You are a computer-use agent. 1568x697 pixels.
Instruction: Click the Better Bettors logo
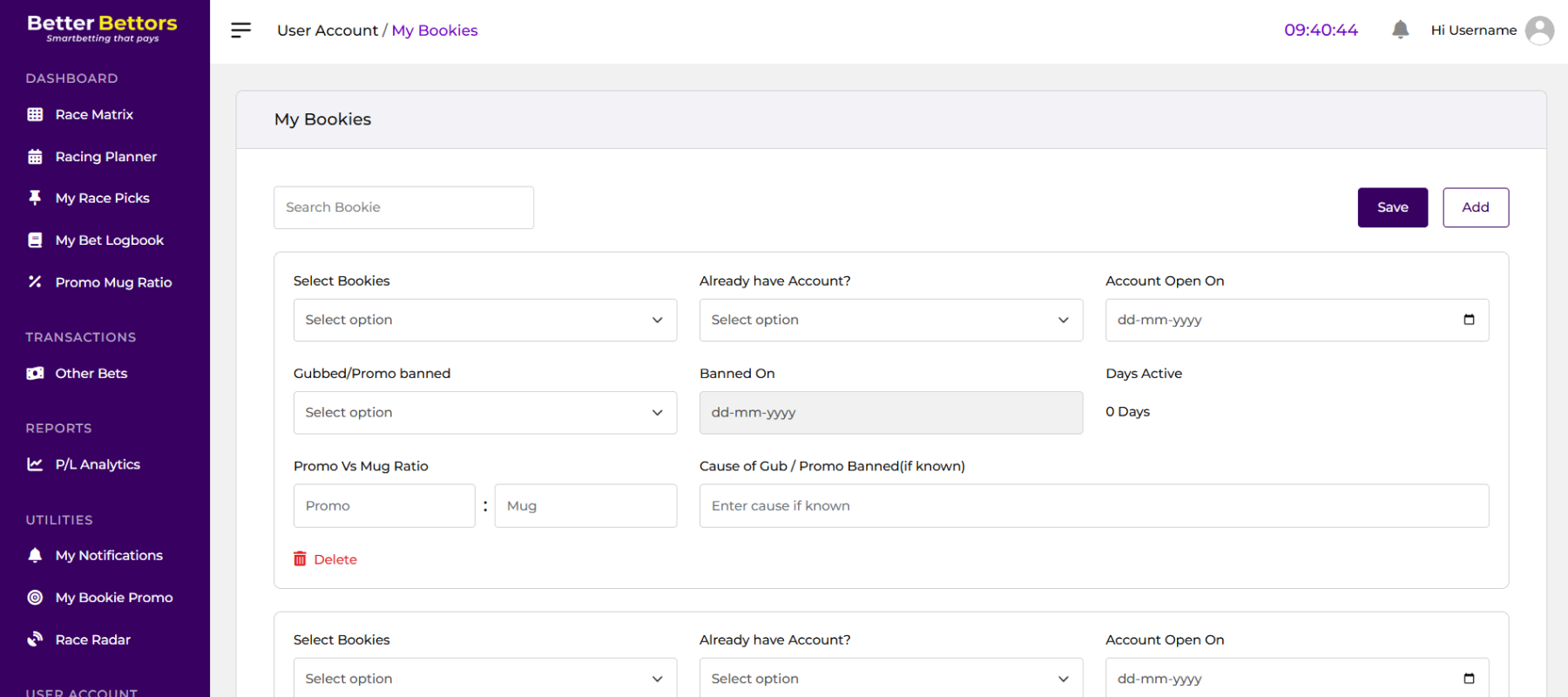pos(102,28)
